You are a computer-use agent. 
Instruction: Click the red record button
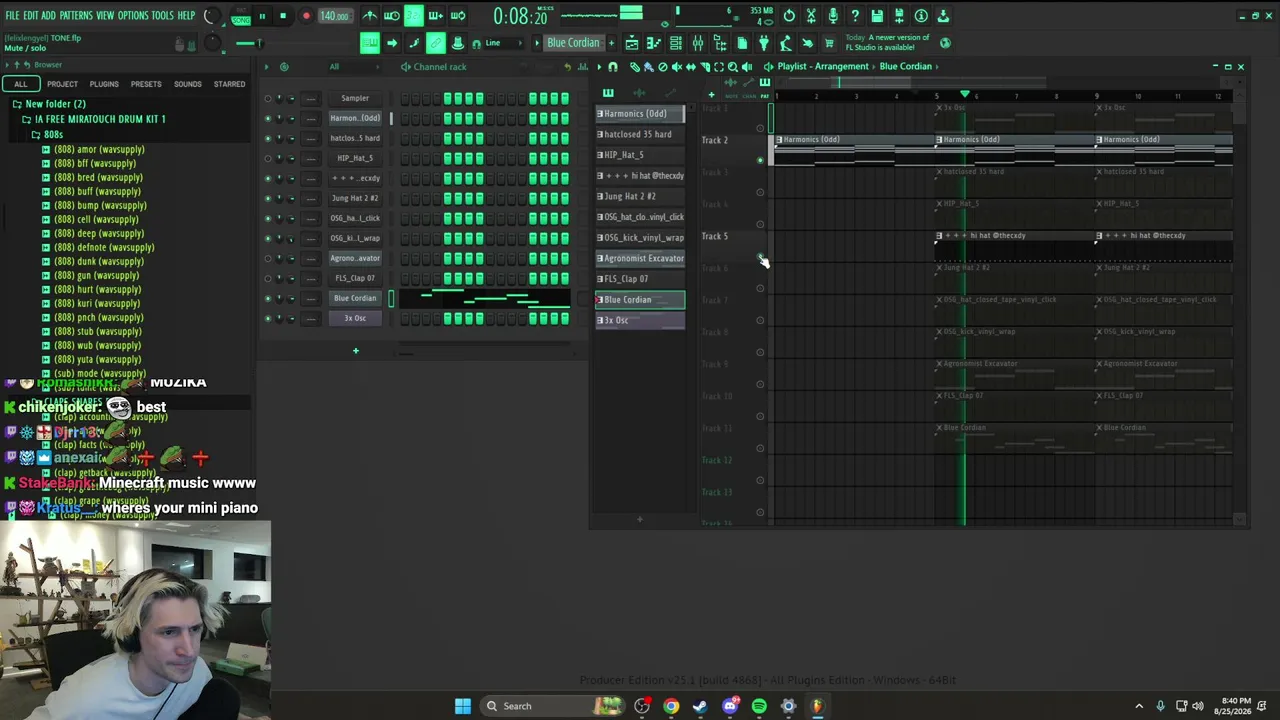(x=306, y=16)
